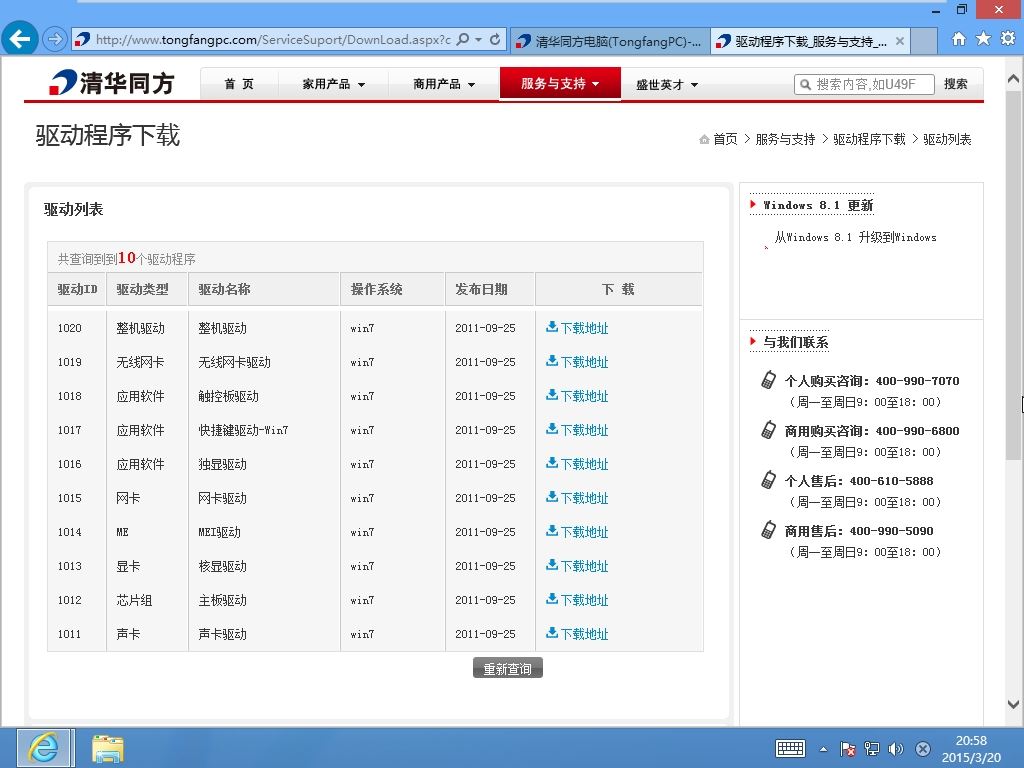Click the download icon in the 1019 无线网卡 row
This screenshot has width=1024, height=768.
click(x=552, y=360)
